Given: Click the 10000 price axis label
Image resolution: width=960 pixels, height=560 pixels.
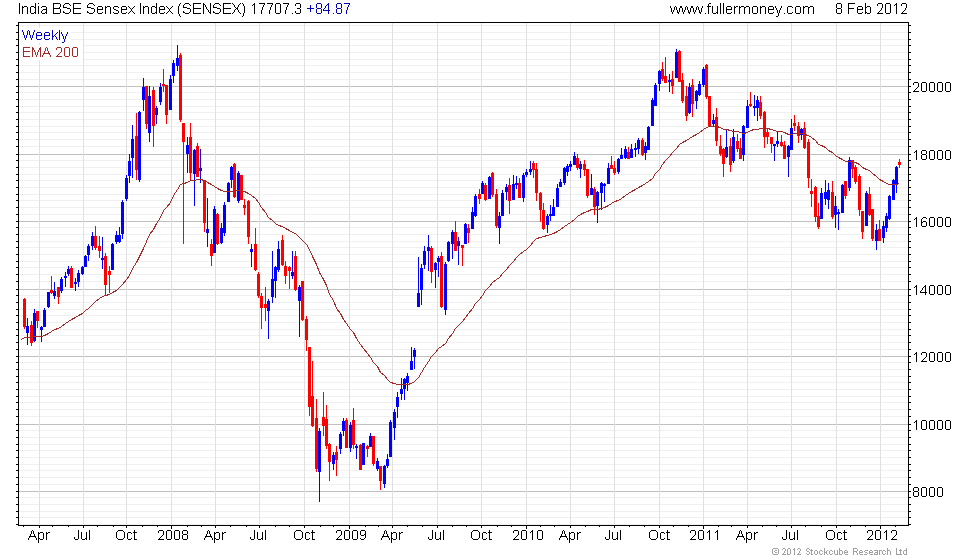Looking at the screenshot, I should pyautogui.click(x=932, y=425).
